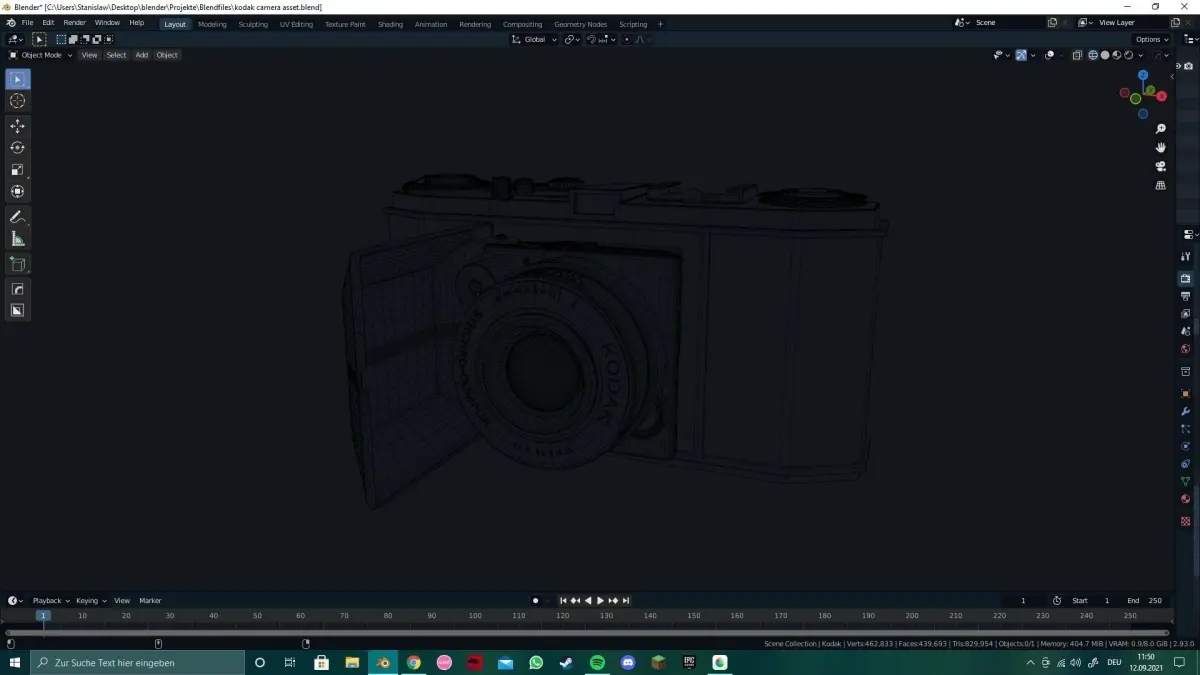This screenshot has height=675, width=1200.
Task: Open the File menu
Action: 27,23
